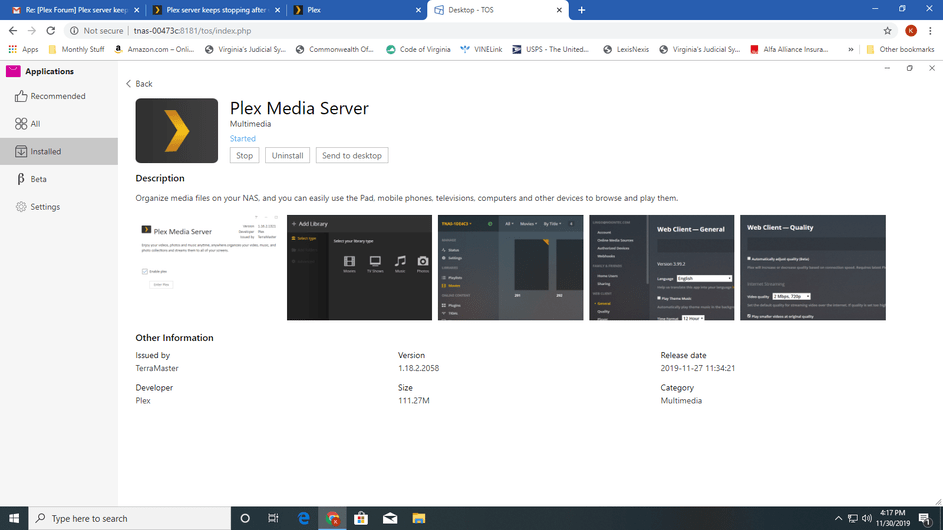
Task: Open Microsoft Store from taskbar
Action: tap(361, 518)
